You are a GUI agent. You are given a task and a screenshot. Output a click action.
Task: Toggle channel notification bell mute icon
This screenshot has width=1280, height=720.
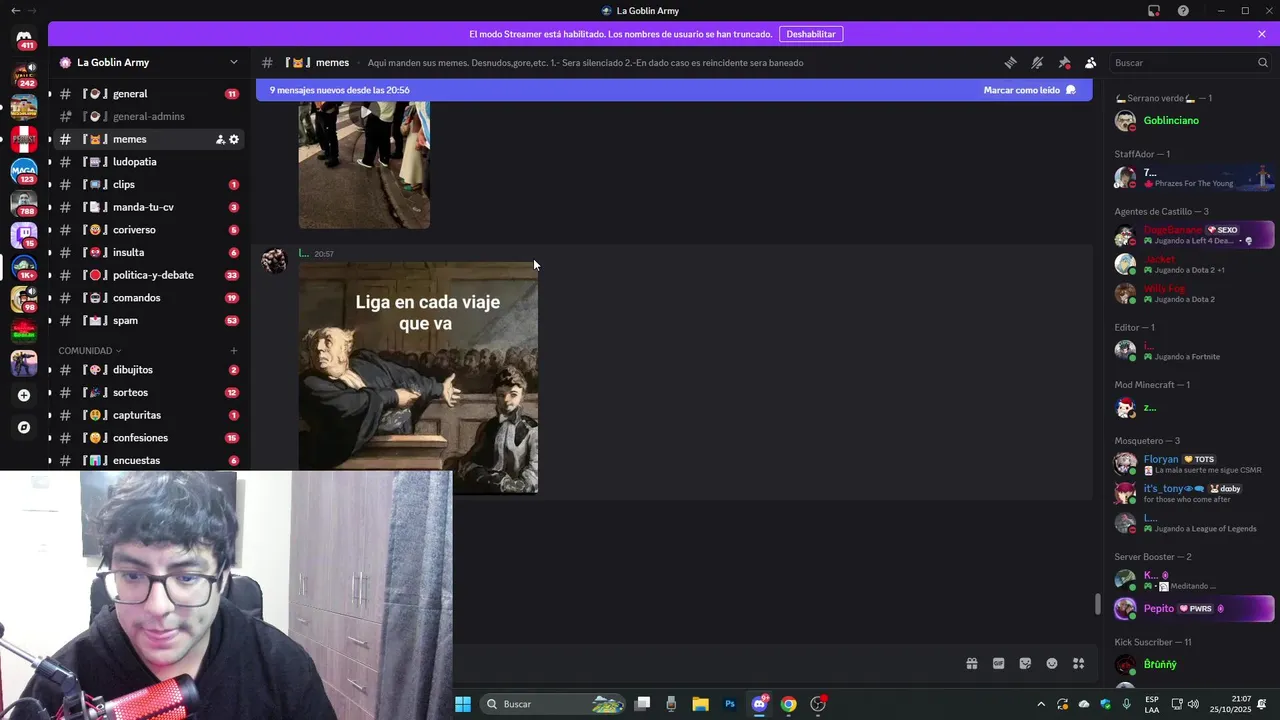[x=1037, y=62]
